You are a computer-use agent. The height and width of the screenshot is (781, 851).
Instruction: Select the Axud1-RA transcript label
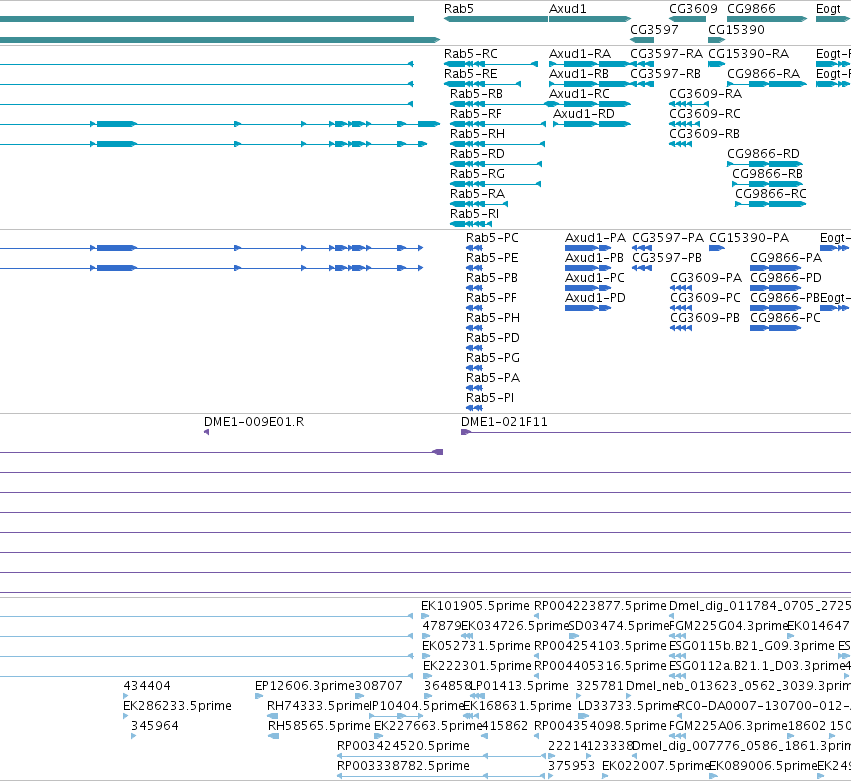pyautogui.click(x=580, y=54)
